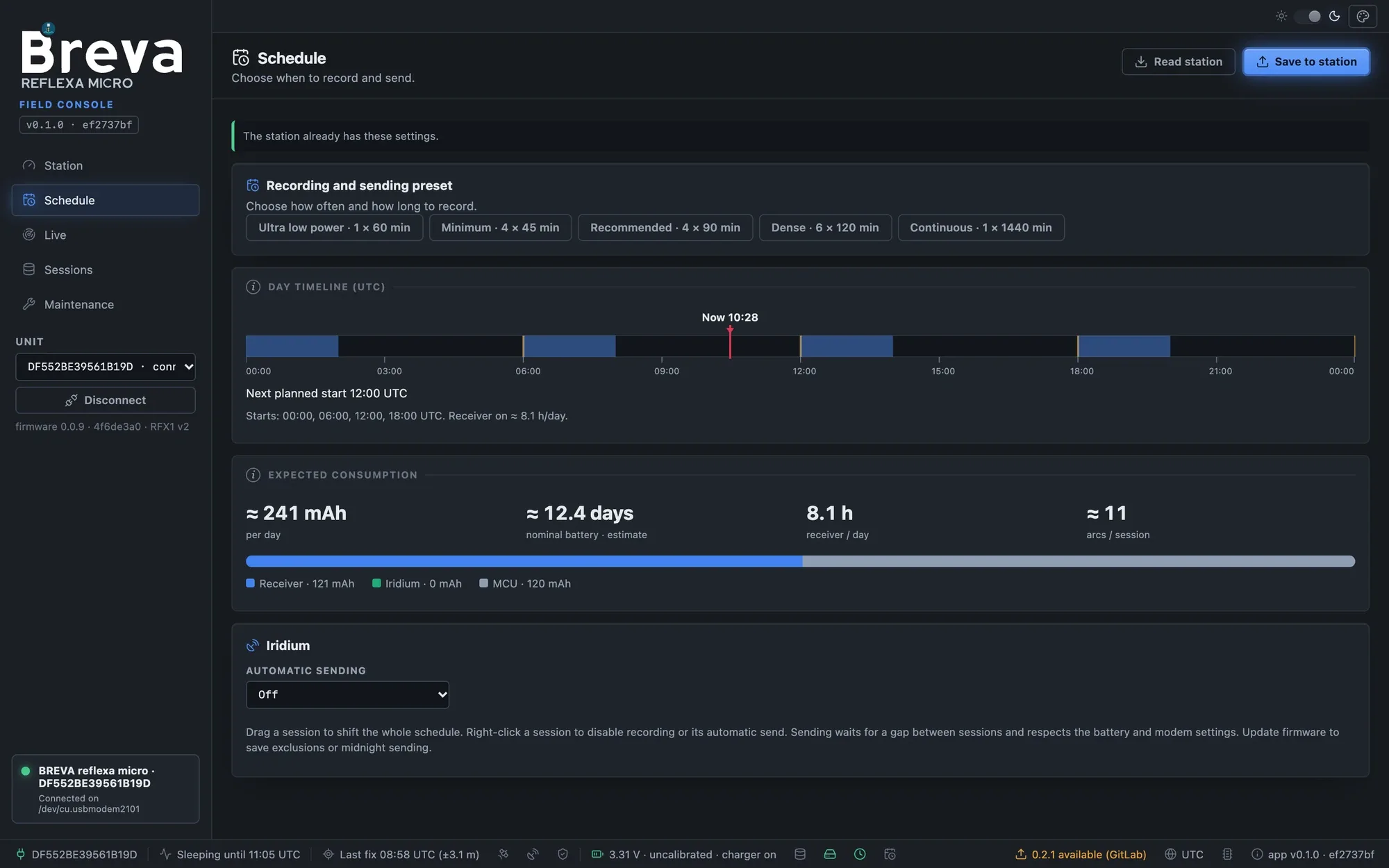Image resolution: width=1389 pixels, height=868 pixels.
Task: Click the gray MCU consumption bar segment
Action: pyautogui.click(x=1079, y=561)
